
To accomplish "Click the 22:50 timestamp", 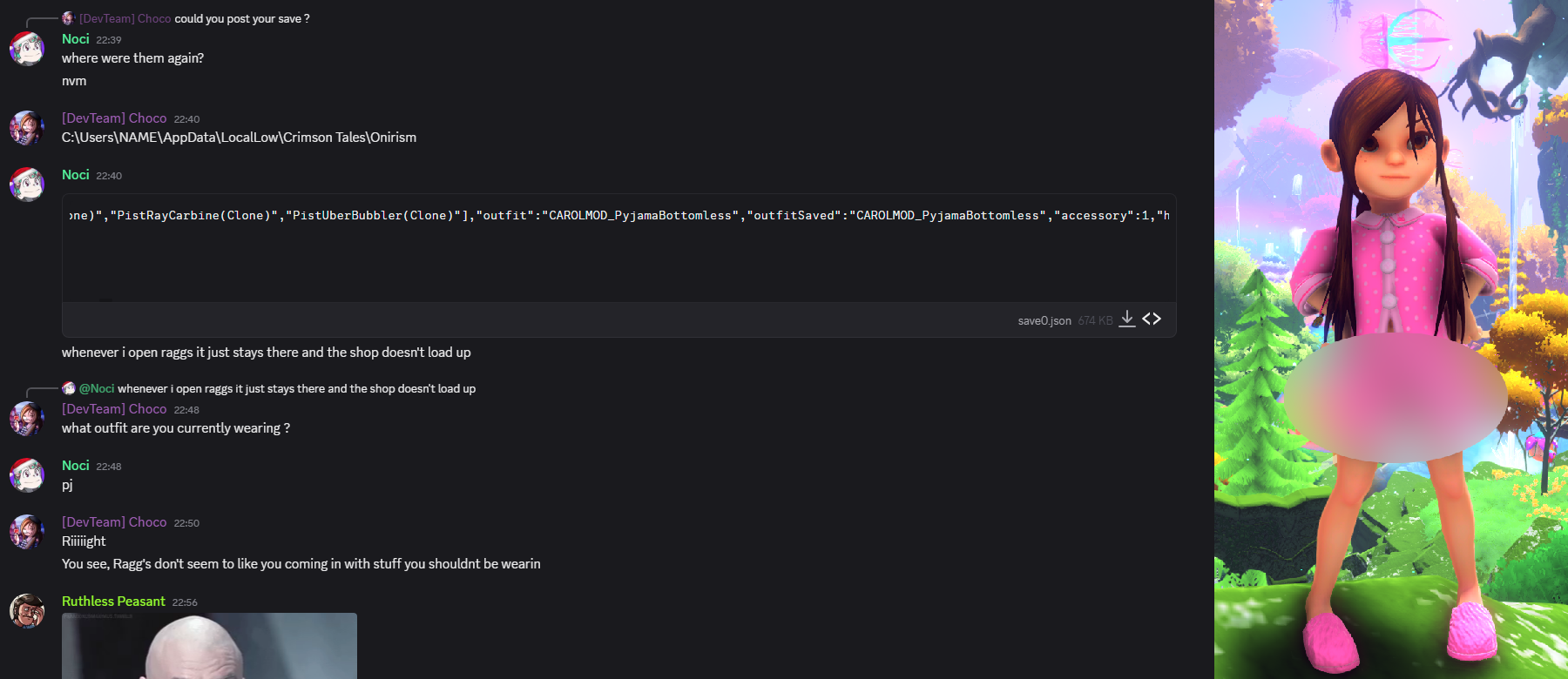I will pos(186,523).
